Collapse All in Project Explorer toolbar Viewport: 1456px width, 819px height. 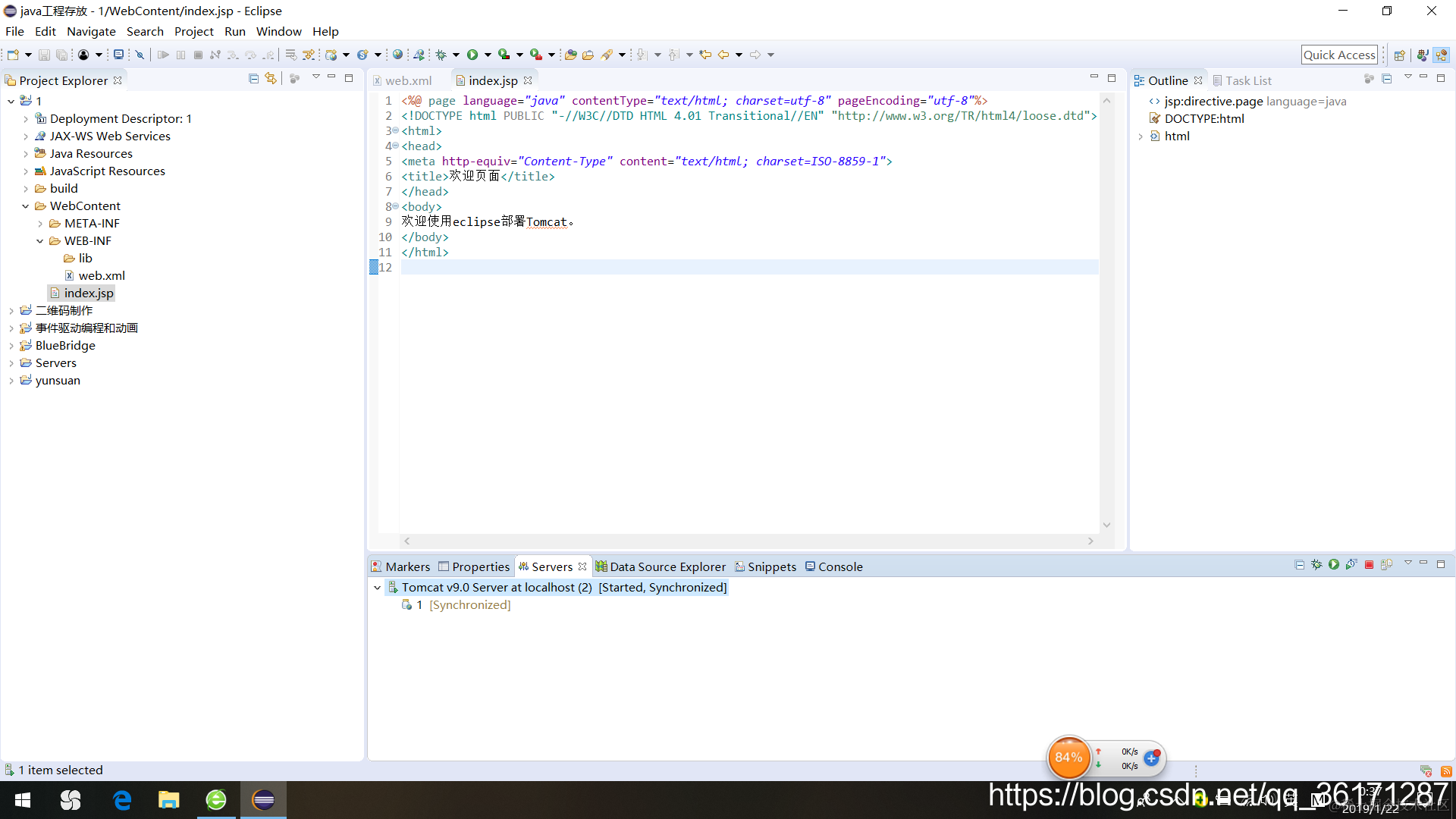tap(253, 79)
